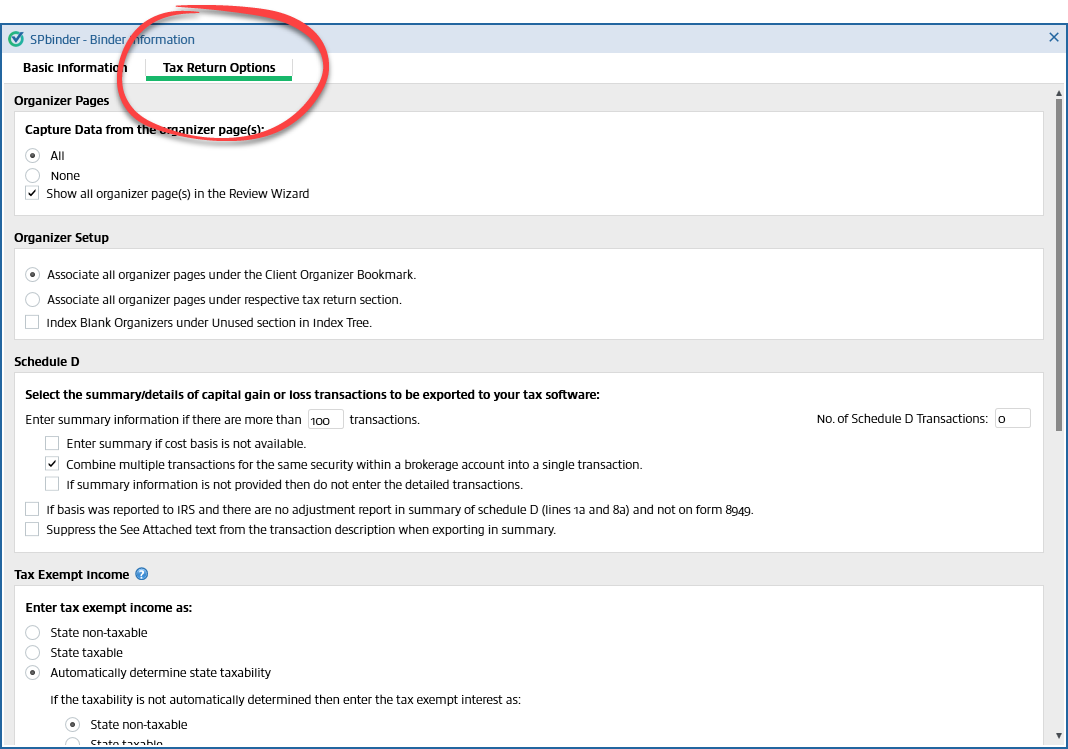Enable Suppress the See Attached text option
Image resolution: width=1068 pixels, height=749 pixels.
pos(31,529)
